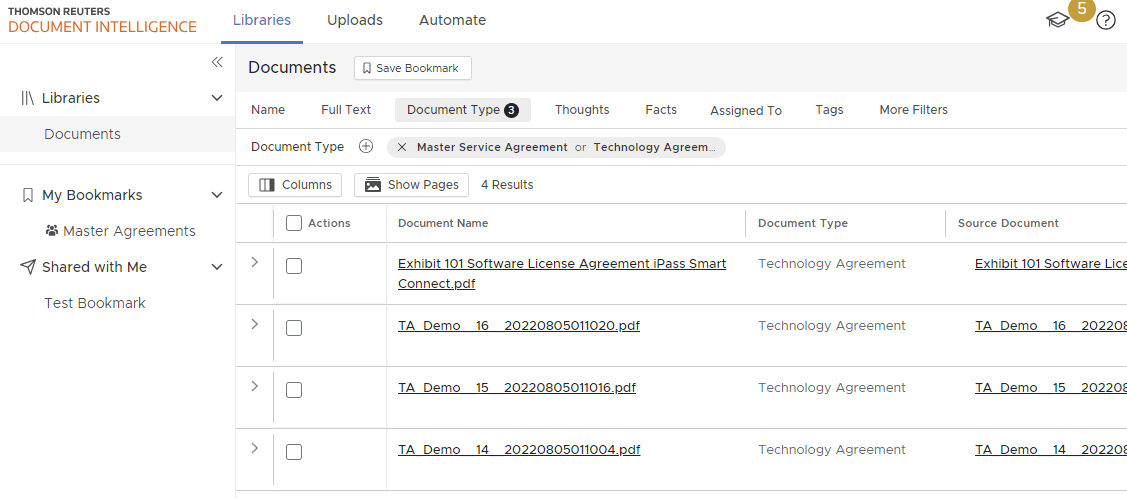This screenshot has height=499, width=1127.
Task: Click the notification badge showing 5
Action: point(1082,8)
